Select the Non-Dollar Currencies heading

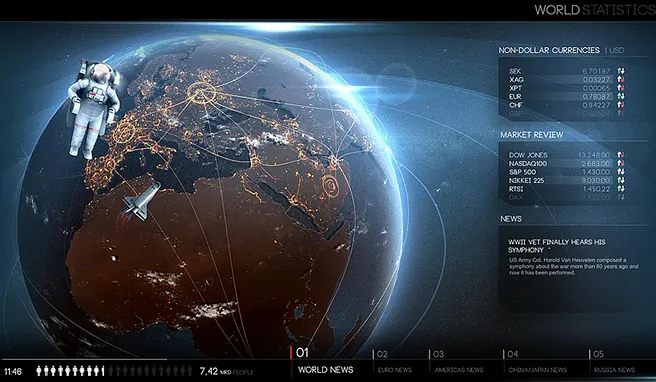[549, 50]
